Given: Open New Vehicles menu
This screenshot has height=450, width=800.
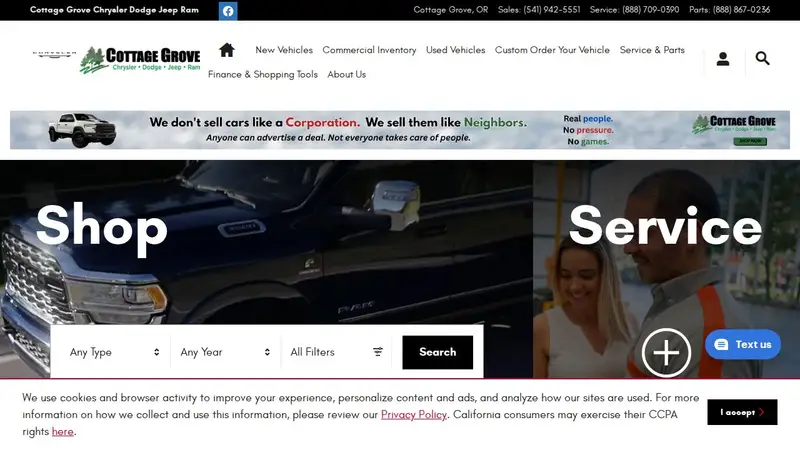Looking at the screenshot, I should pyautogui.click(x=284, y=50).
